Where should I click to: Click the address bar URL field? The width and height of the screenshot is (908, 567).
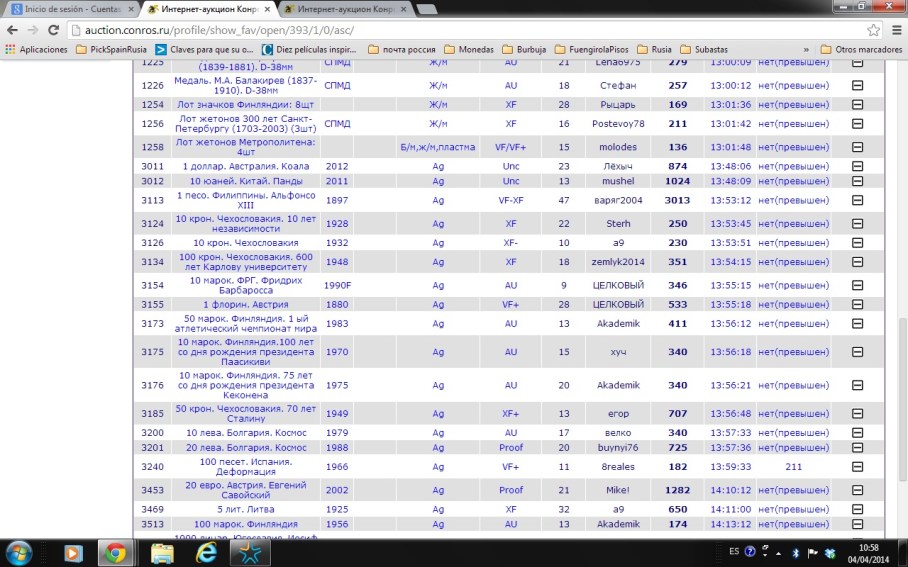pyautogui.click(x=450, y=29)
